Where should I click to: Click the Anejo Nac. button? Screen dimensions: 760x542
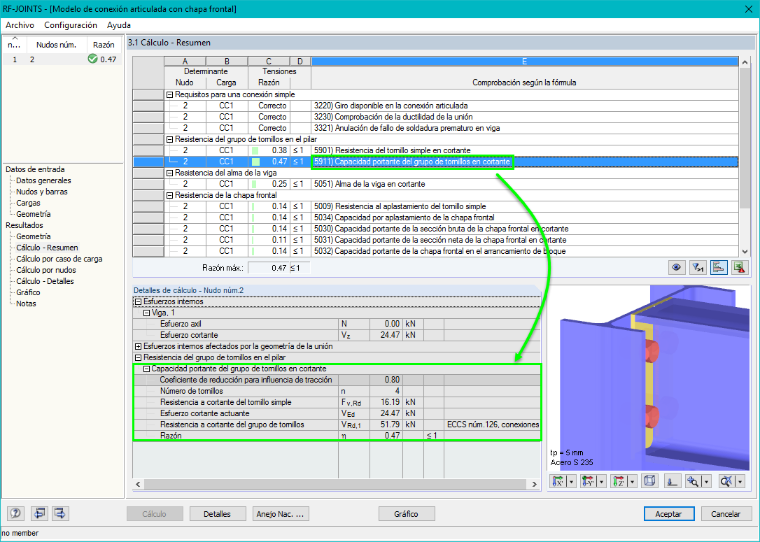(280, 514)
